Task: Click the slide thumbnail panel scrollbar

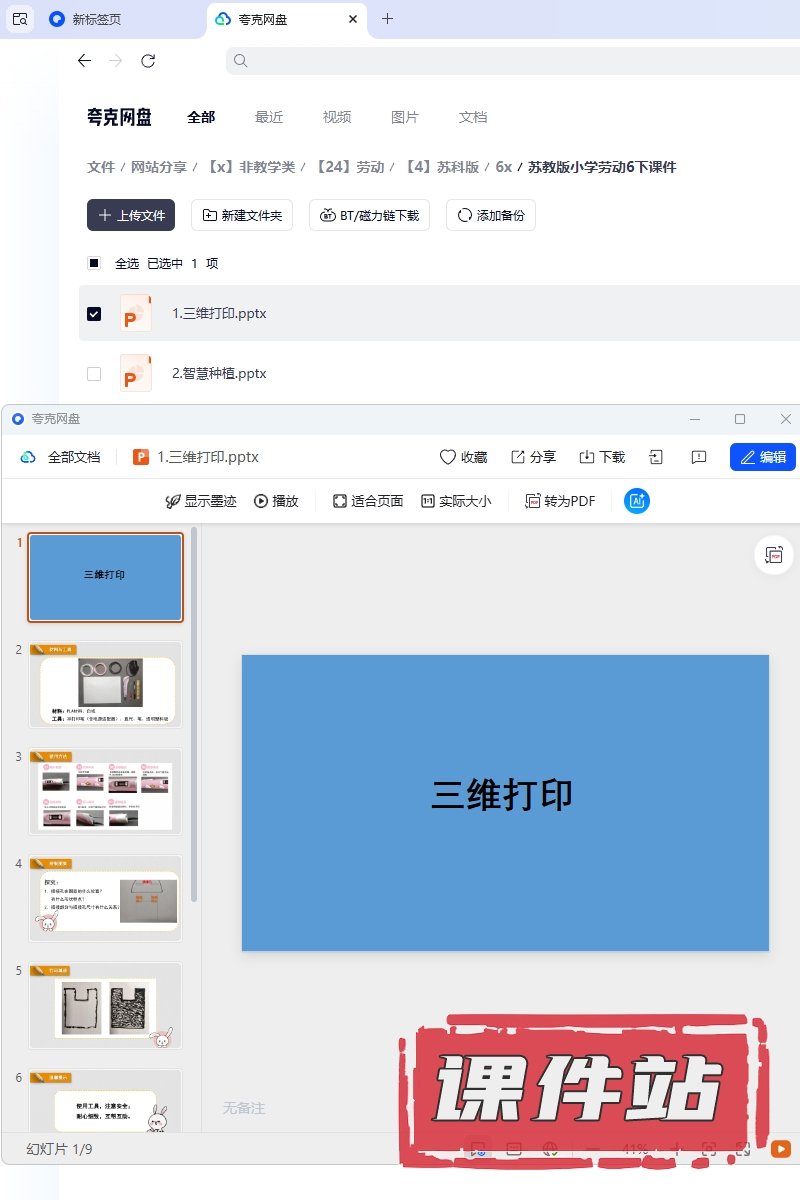Action: (194, 700)
